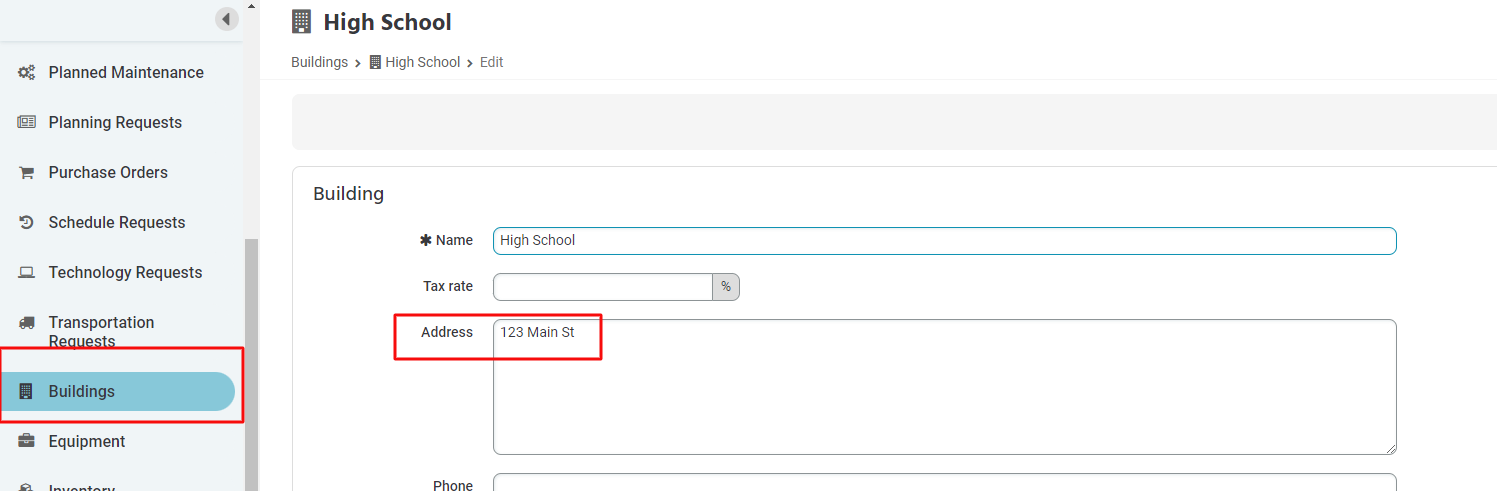This screenshot has width=1497, height=491.
Task: Click the Planning Requests newspaper icon
Action: coord(27,122)
